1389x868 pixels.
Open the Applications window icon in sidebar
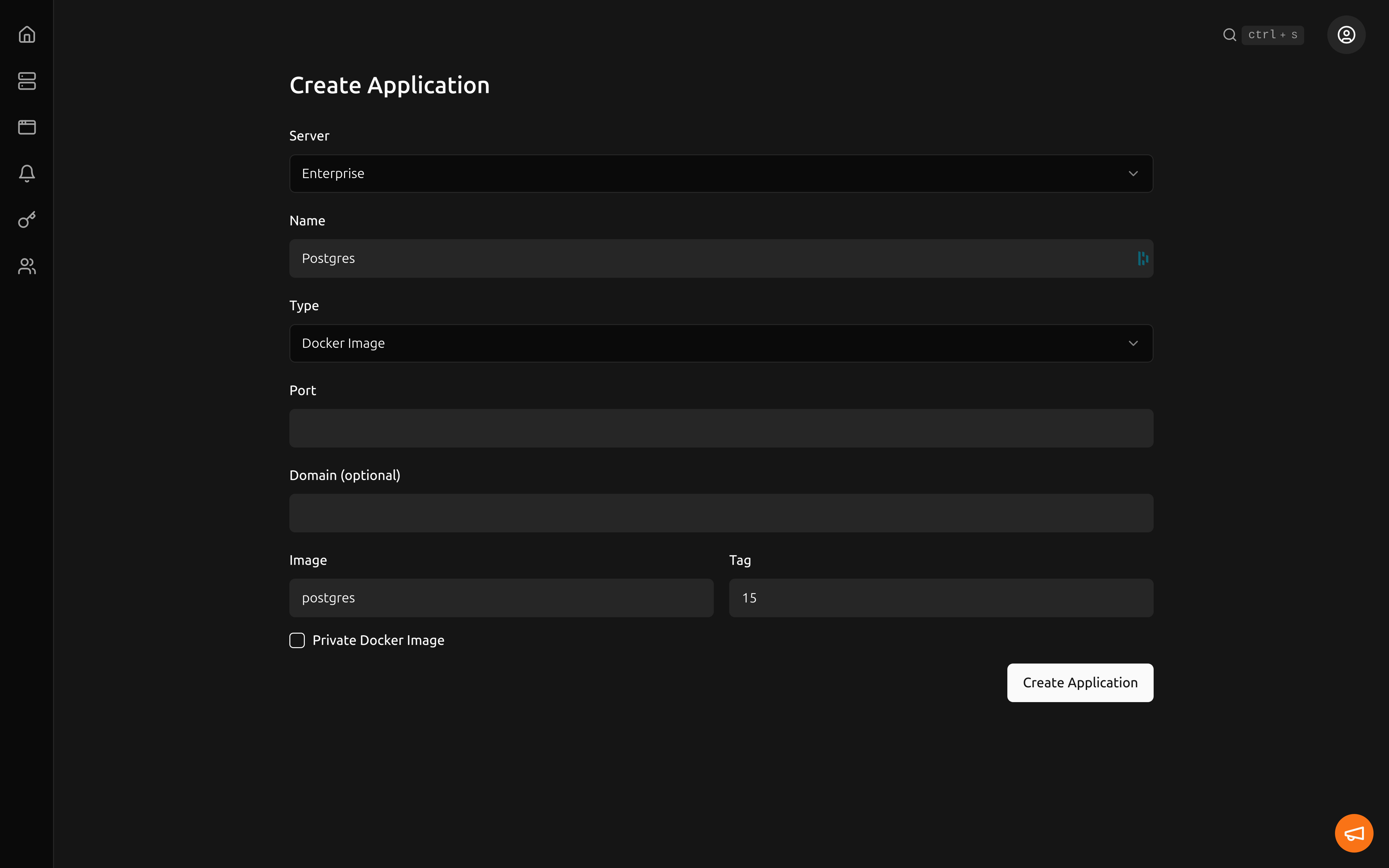[27, 127]
